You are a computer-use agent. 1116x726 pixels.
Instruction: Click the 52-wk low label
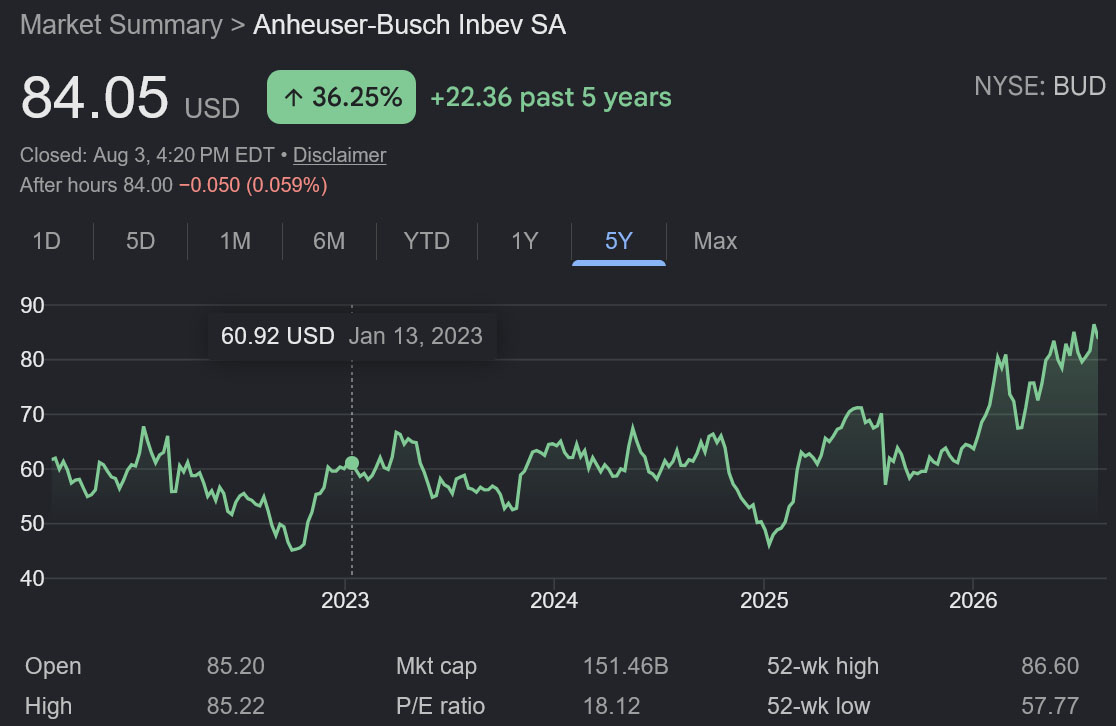[x=818, y=706]
